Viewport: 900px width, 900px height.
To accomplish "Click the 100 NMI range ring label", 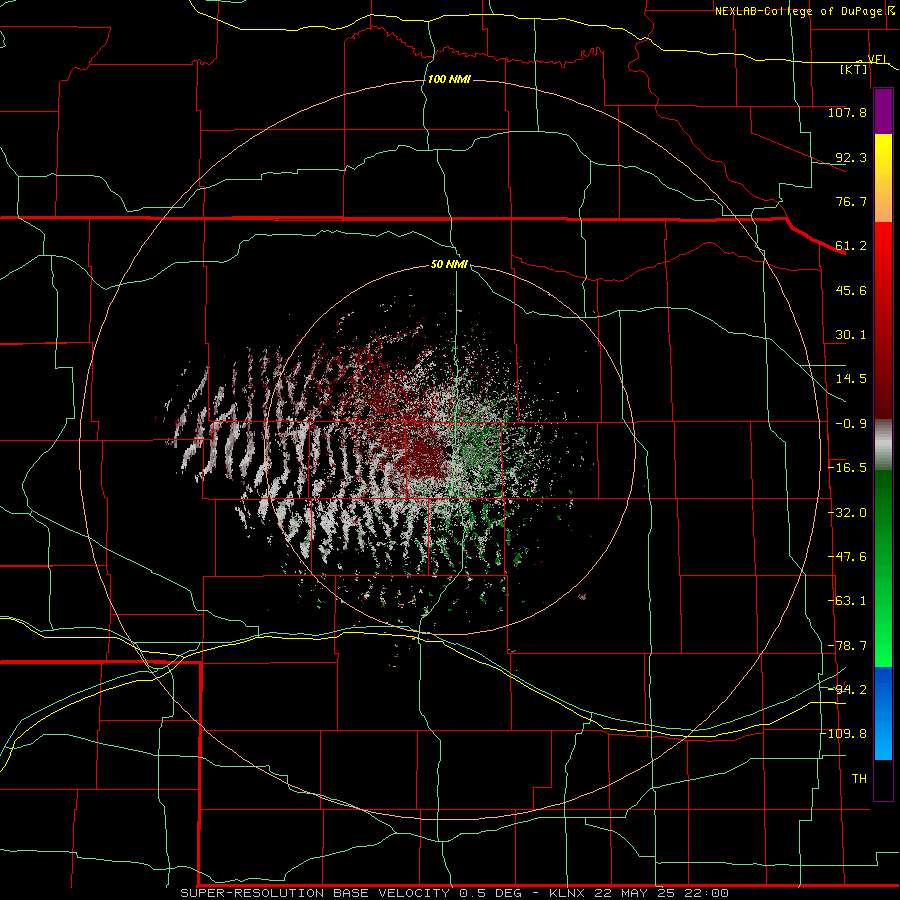I will pyautogui.click(x=449, y=79).
